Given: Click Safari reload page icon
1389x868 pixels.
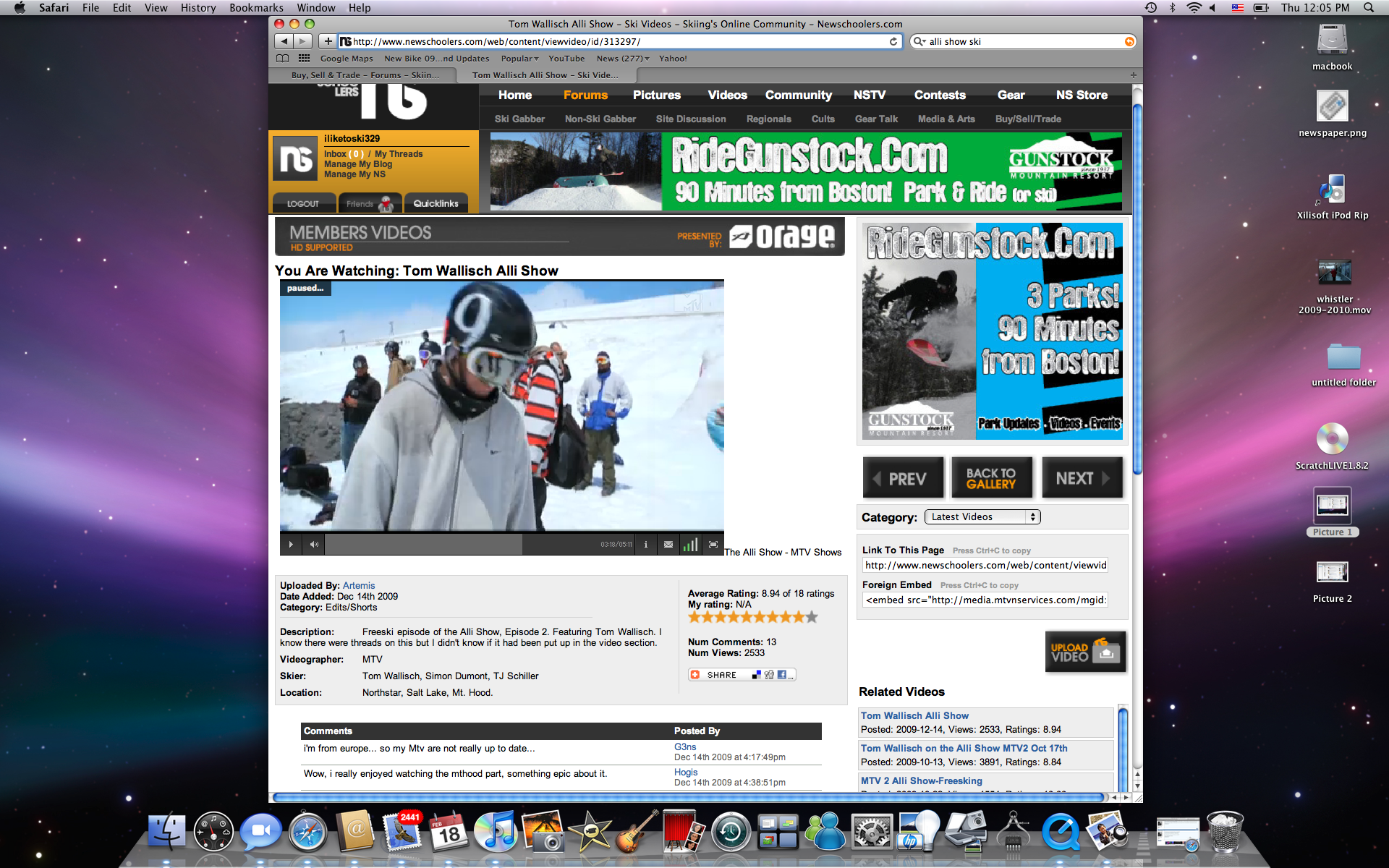Looking at the screenshot, I should click(893, 42).
